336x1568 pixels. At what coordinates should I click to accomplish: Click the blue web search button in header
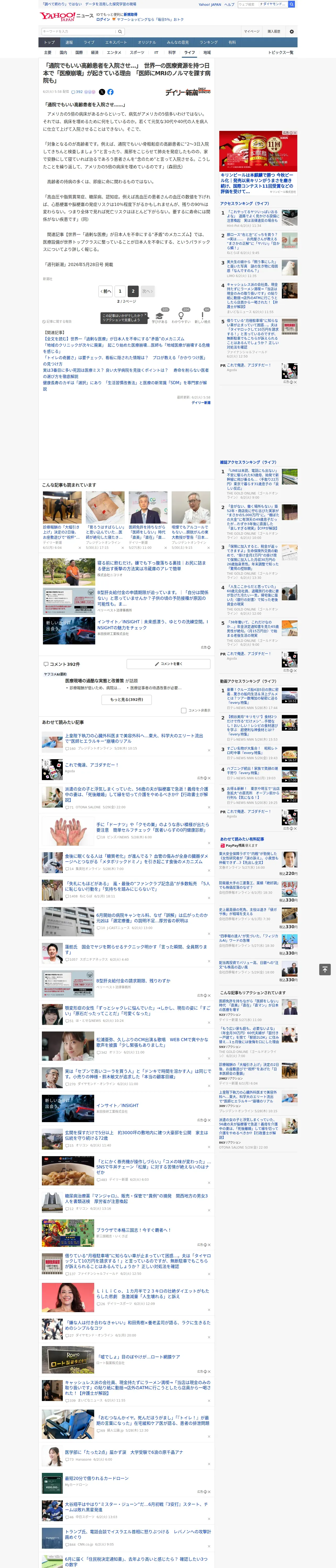point(292,4)
